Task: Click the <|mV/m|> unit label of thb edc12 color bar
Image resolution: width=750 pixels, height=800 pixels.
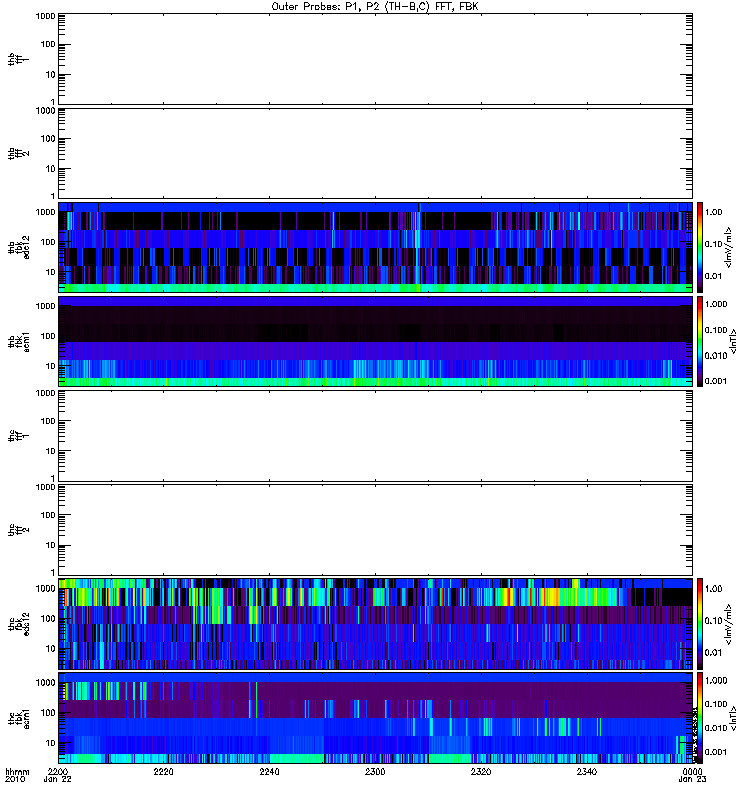Action: [729, 247]
